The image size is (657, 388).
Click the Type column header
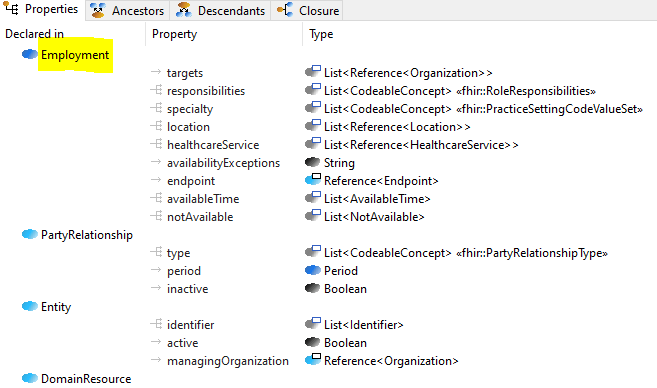tap(321, 34)
